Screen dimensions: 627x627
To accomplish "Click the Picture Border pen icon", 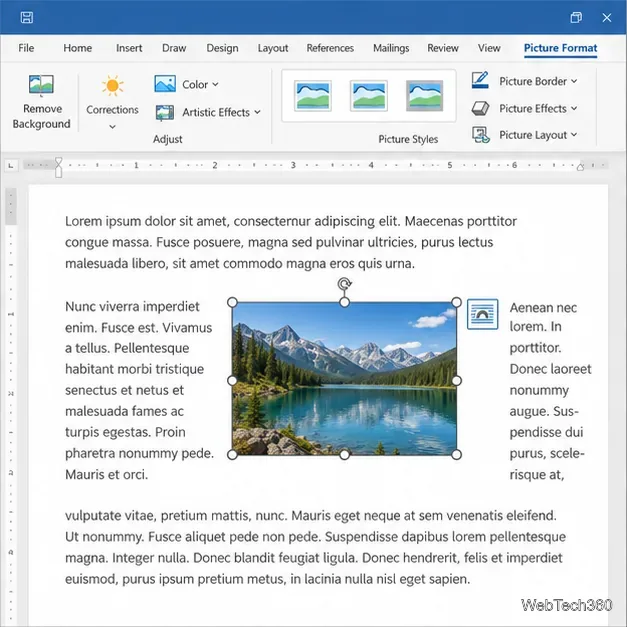I will click(x=480, y=80).
